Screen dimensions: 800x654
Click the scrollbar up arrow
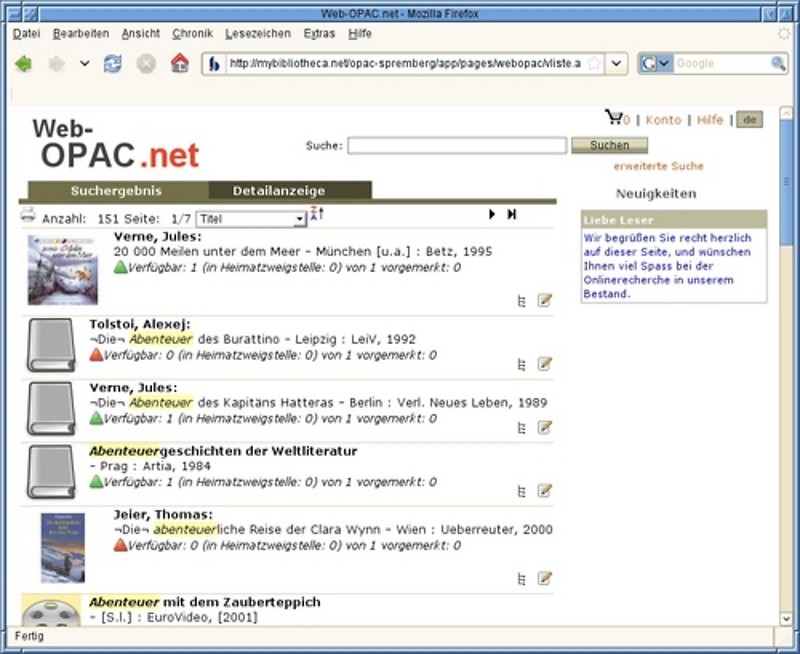(x=786, y=113)
